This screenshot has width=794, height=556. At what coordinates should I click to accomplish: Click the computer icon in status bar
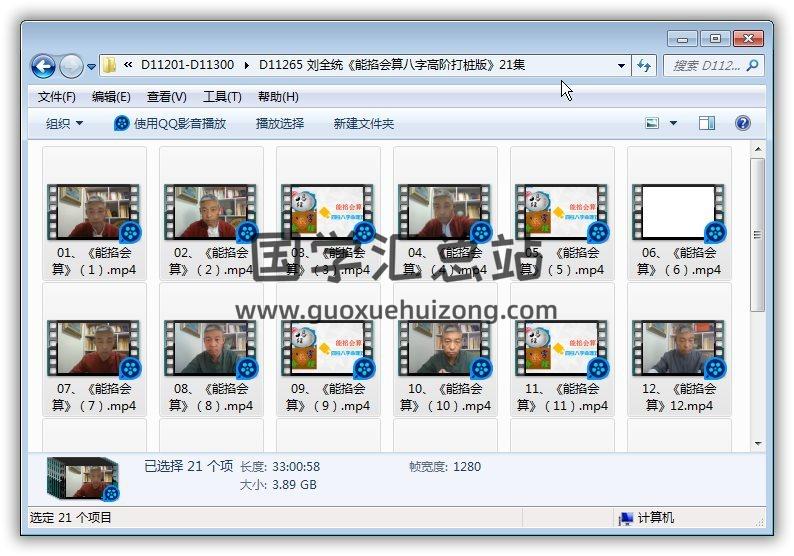(626, 517)
